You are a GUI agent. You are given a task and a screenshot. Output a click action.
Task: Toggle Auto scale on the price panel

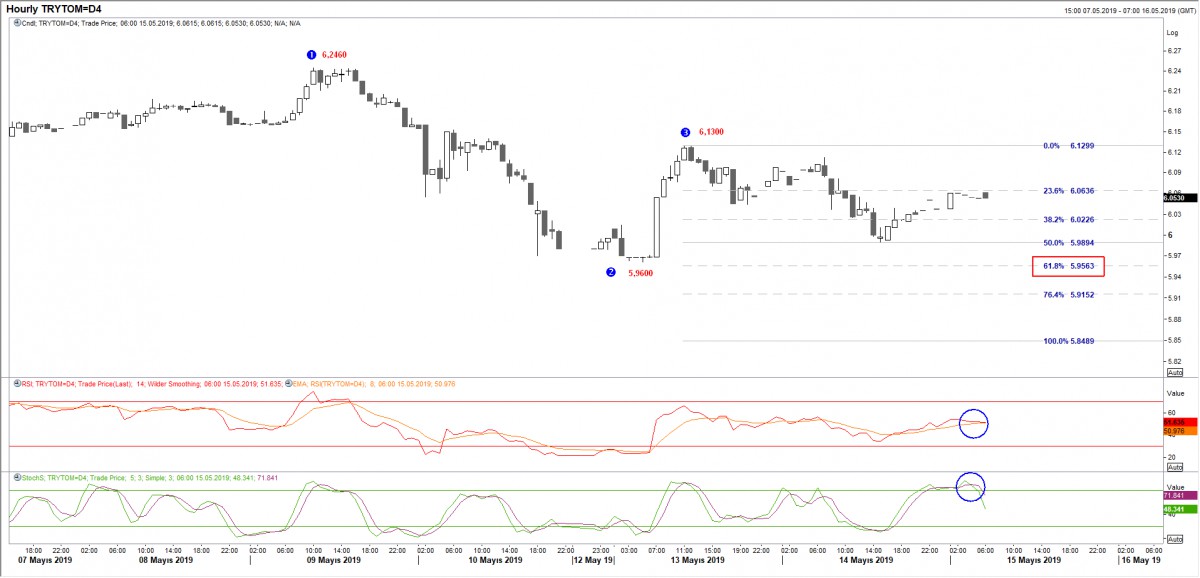coord(1174,372)
